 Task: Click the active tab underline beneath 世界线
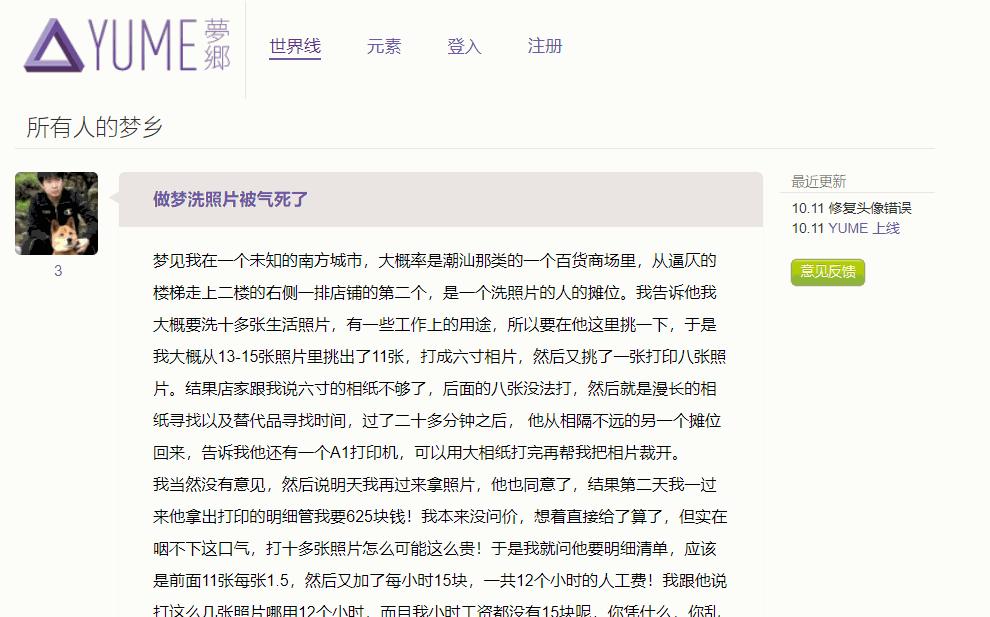coord(293,60)
